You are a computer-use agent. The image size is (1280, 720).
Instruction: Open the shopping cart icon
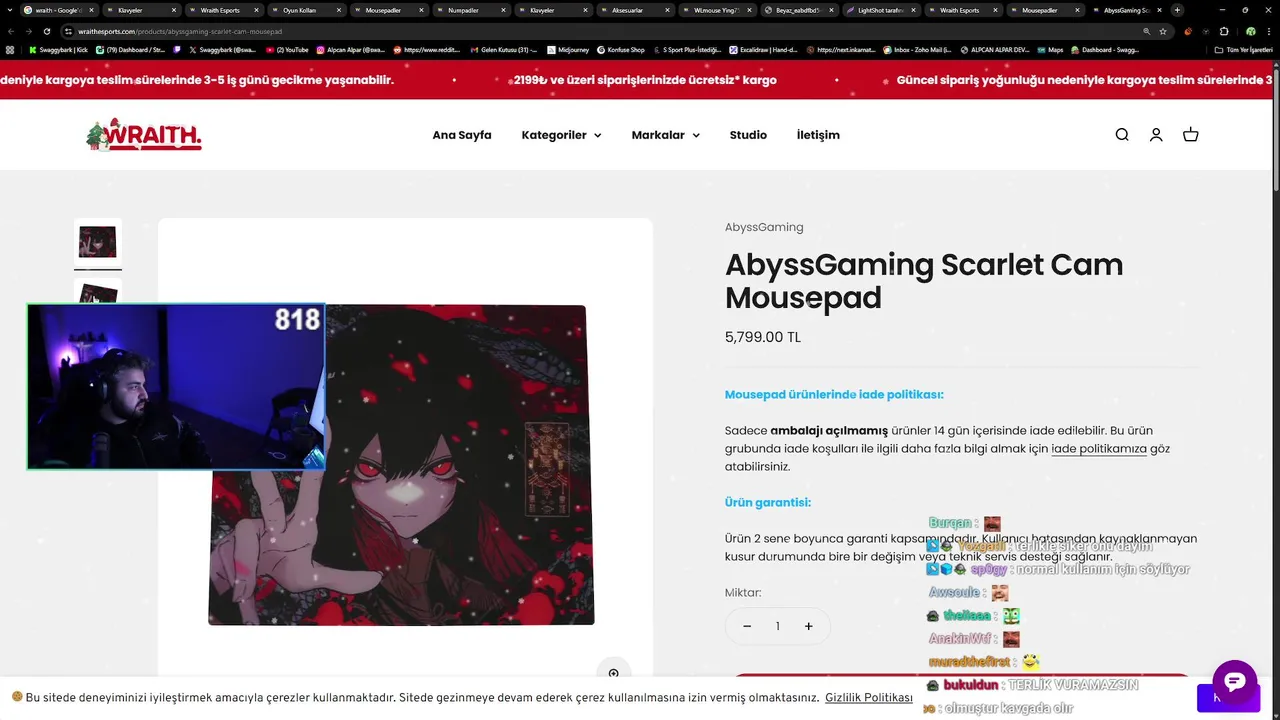(1190, 135)
